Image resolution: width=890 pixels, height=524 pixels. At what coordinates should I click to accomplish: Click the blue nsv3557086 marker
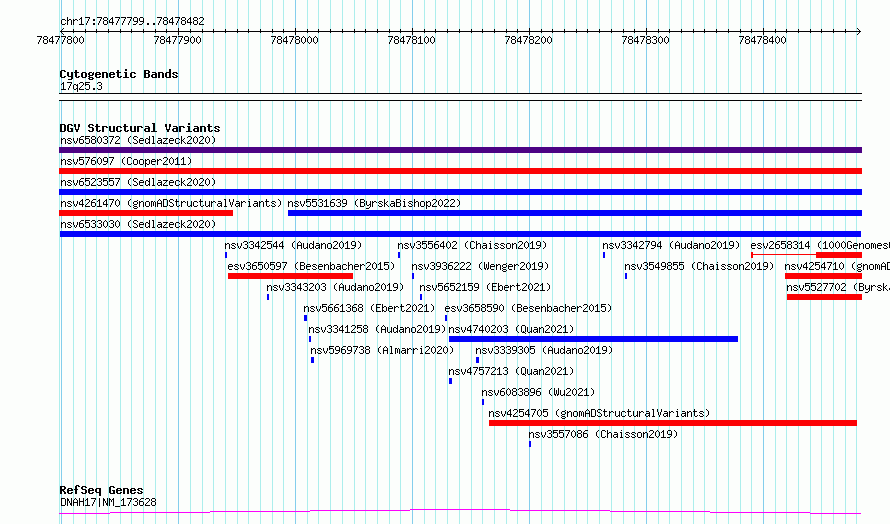click(x=530, y=444)
